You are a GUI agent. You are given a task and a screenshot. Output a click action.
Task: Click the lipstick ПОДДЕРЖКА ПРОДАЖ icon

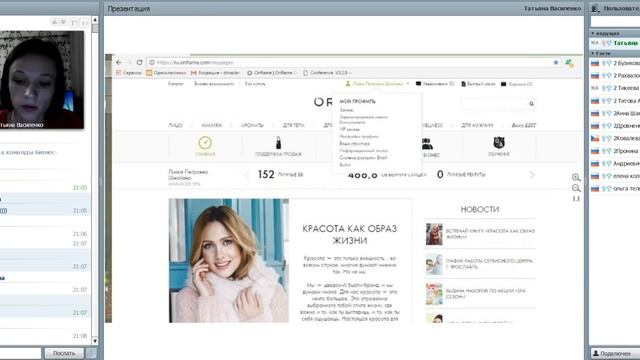click(x=278, y=143)
